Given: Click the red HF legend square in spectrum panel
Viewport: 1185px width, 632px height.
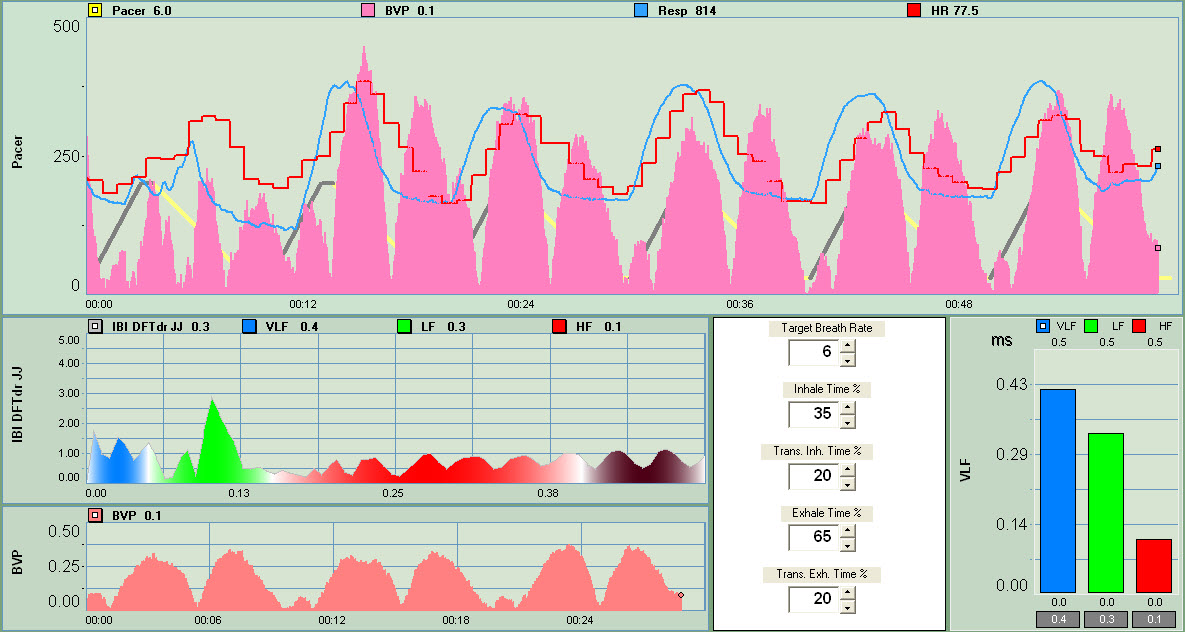Looking at the screenshot, I should (x=559, y=326).
